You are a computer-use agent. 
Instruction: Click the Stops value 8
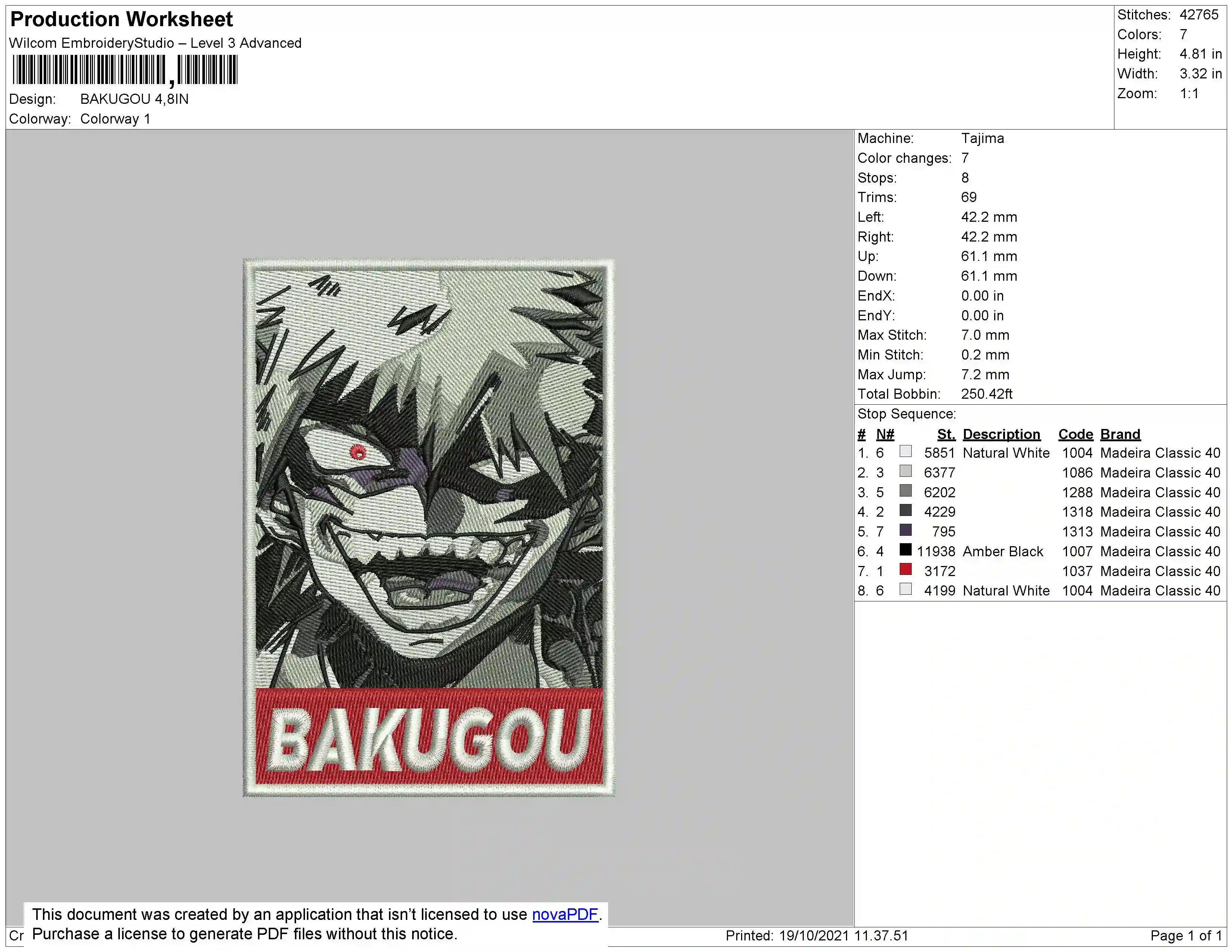click(965, 178)
